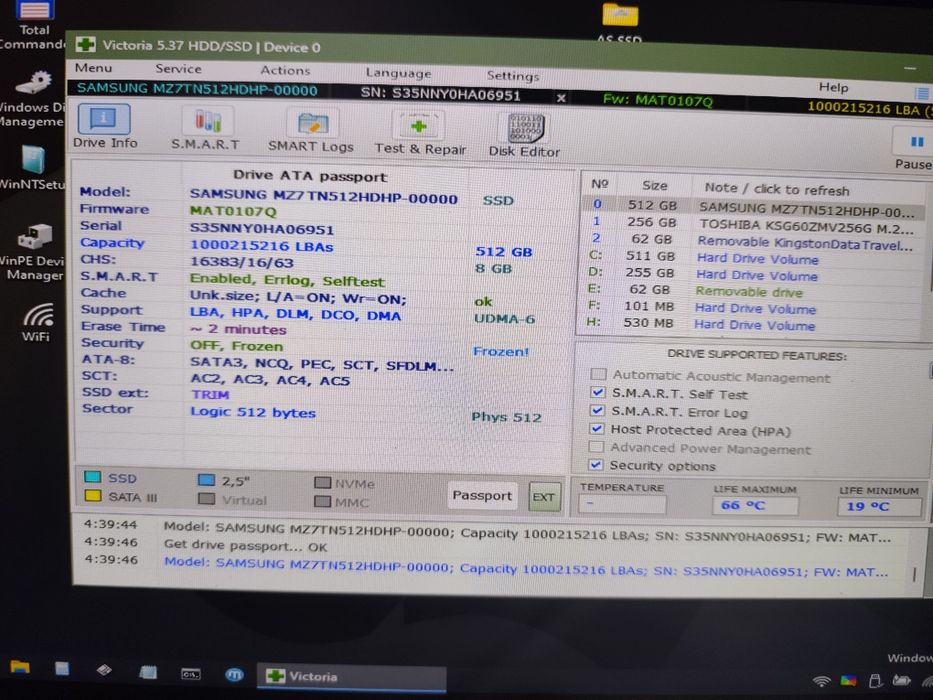Image resolution: width=933 pixels, height=700 pixels.
Task: Open the Drive Info tab
Action: click(105, 127)
